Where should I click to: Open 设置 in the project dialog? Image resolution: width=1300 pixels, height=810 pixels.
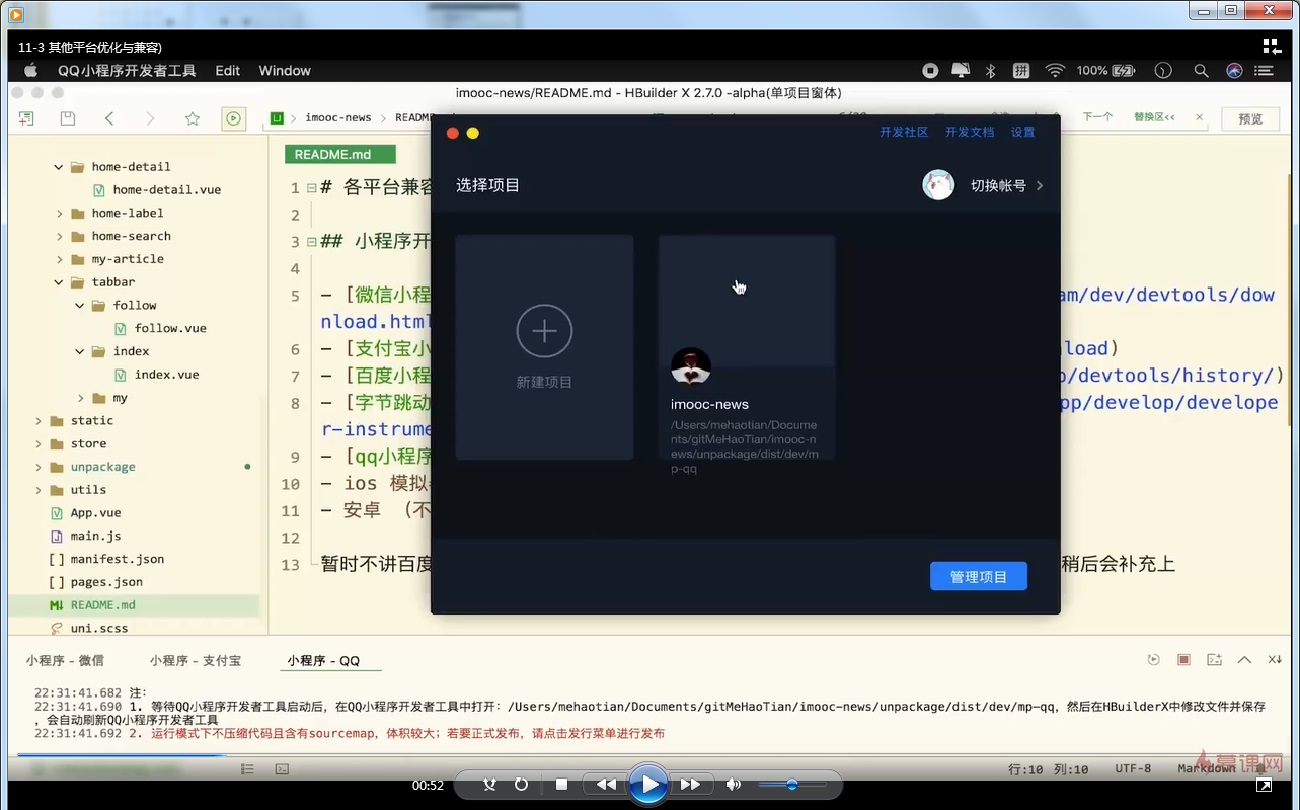click(x=1022, y=132)
